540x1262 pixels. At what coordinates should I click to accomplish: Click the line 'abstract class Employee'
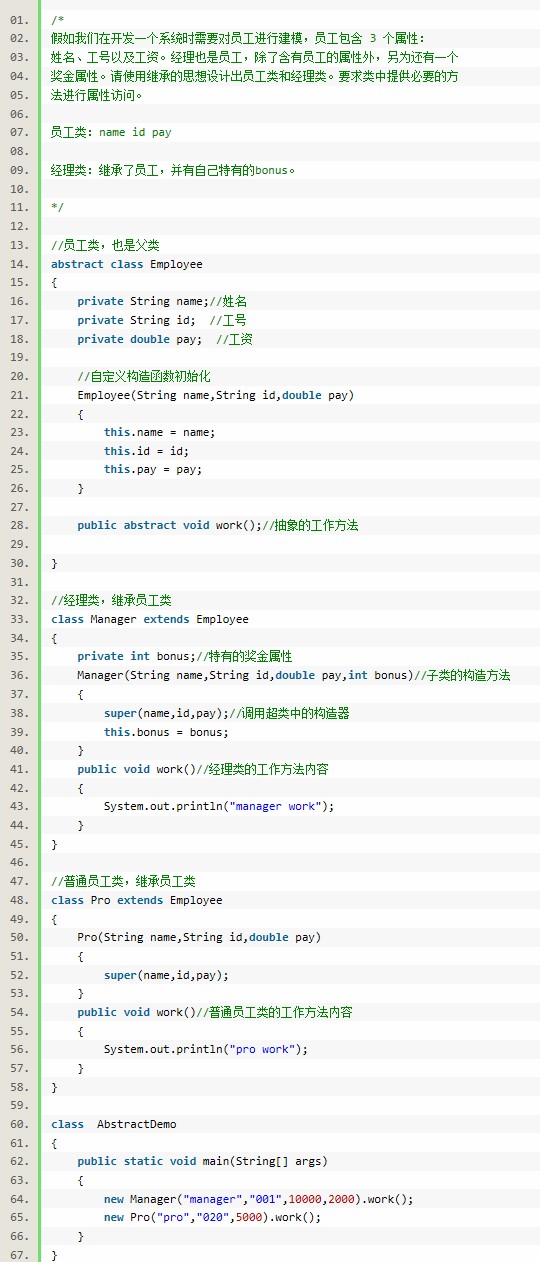point(126,264)
